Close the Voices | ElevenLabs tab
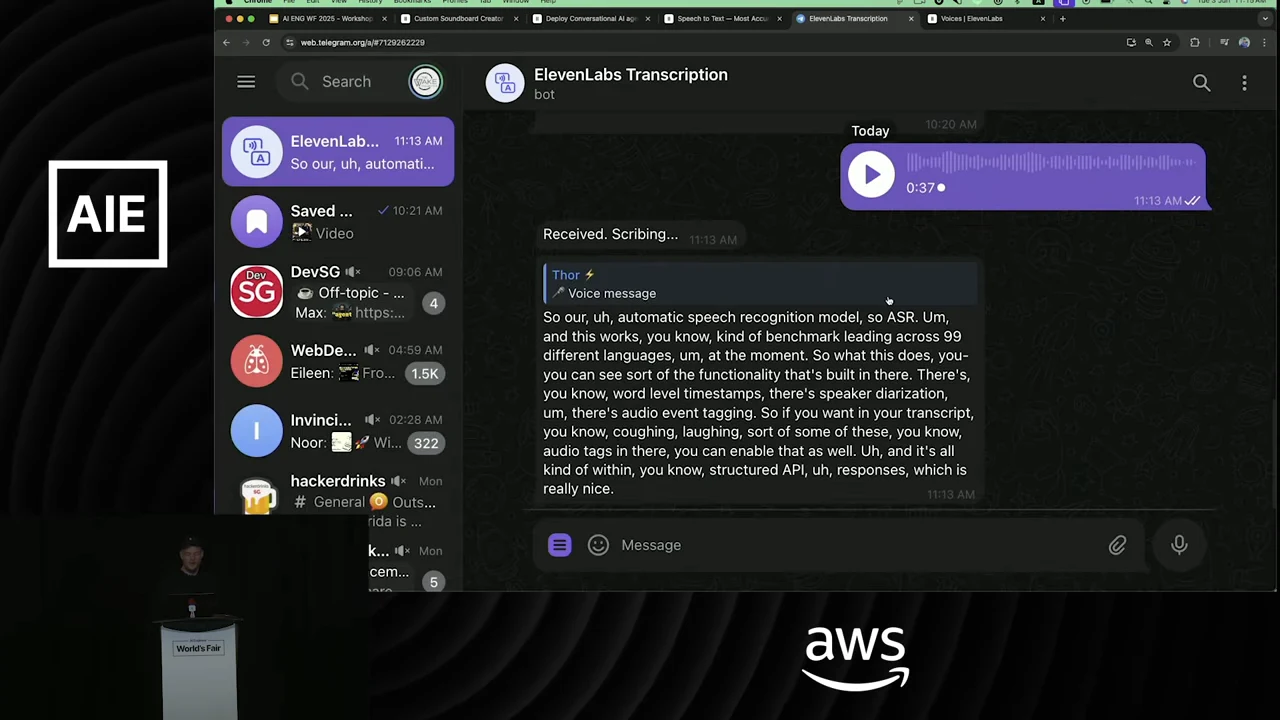The width and height of the screenshot is (1280, 720). click(1043, 18)
